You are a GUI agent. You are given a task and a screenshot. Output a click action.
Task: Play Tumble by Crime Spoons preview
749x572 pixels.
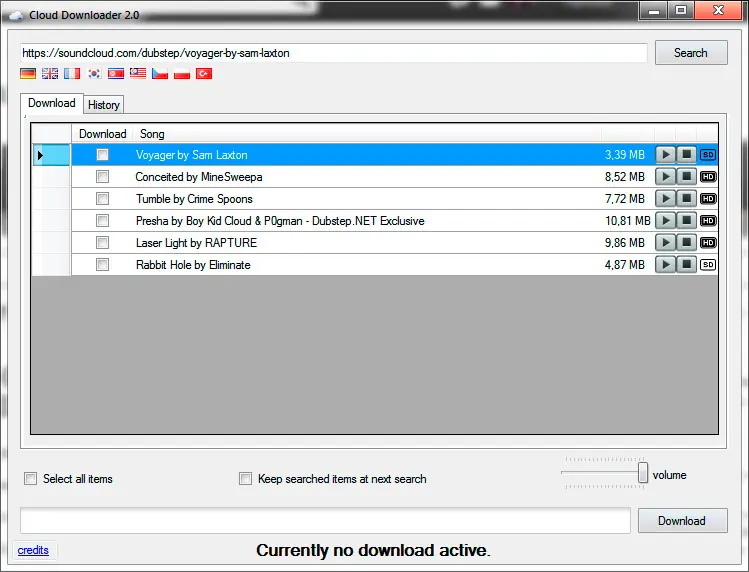665,198
